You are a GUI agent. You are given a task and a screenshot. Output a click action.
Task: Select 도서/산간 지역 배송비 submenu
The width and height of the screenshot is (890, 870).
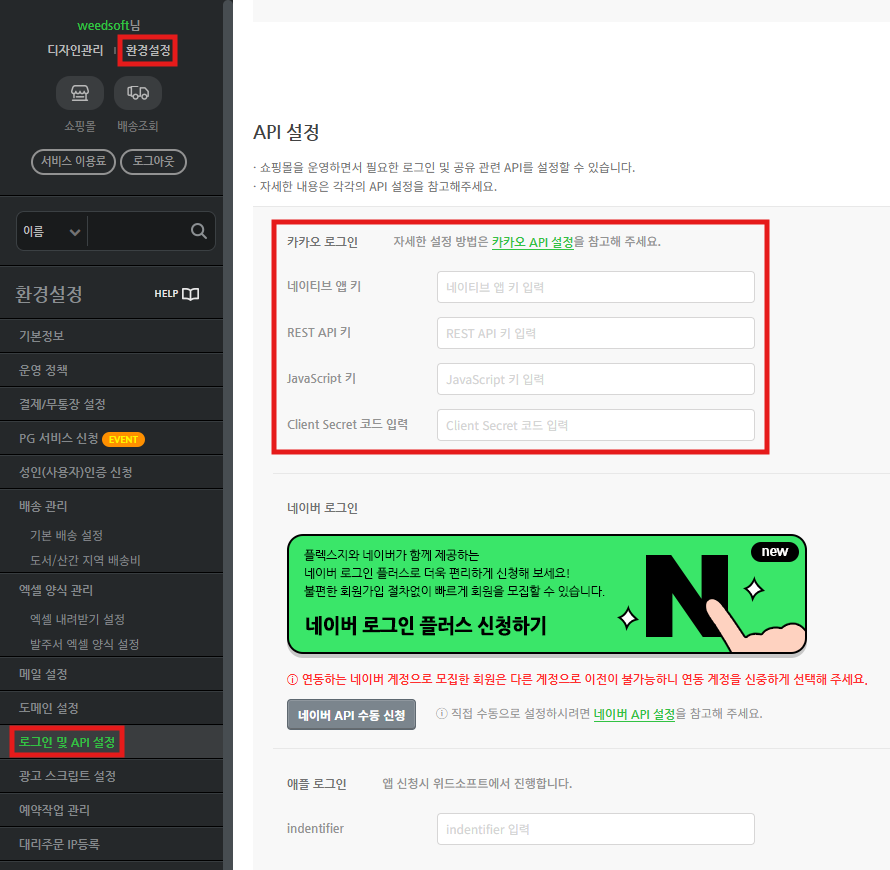(x=85, y=561)
